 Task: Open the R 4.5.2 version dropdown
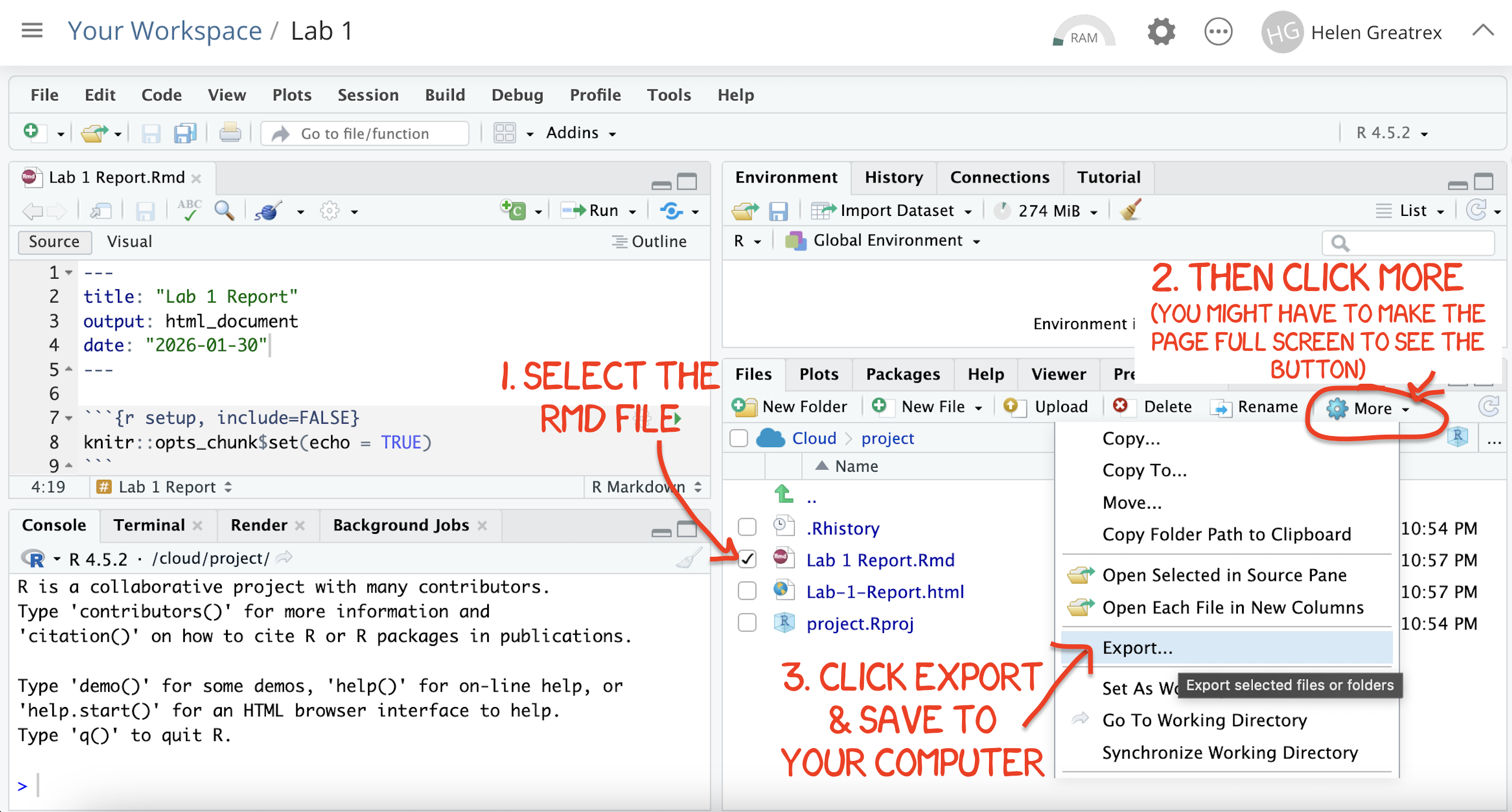click(x=1388, y=133)
